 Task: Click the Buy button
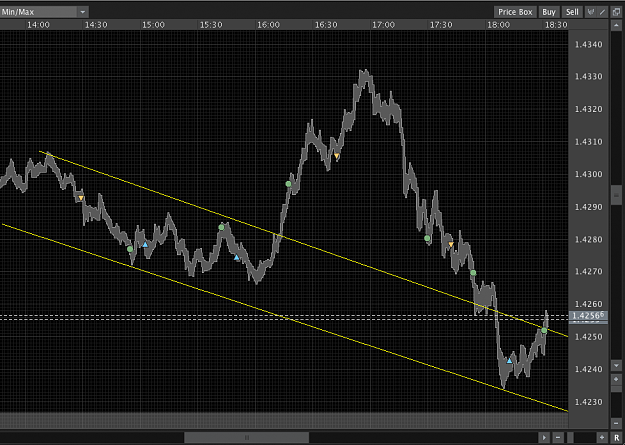tap(549, 12)
